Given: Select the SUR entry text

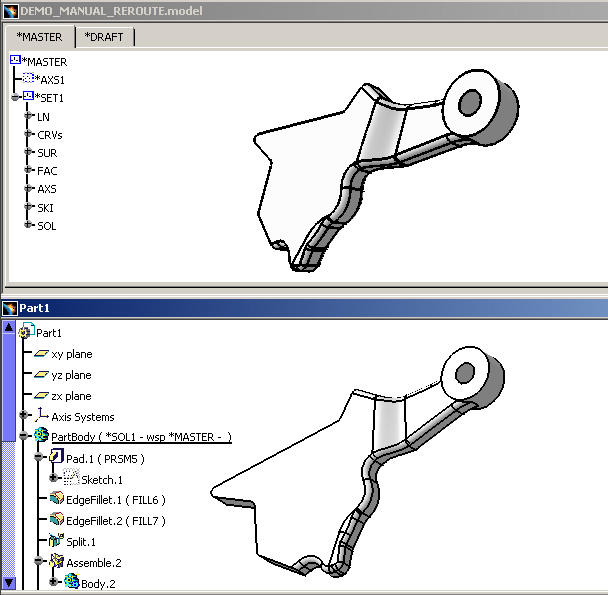Looking at the screenshot, I should pos(47,153).
